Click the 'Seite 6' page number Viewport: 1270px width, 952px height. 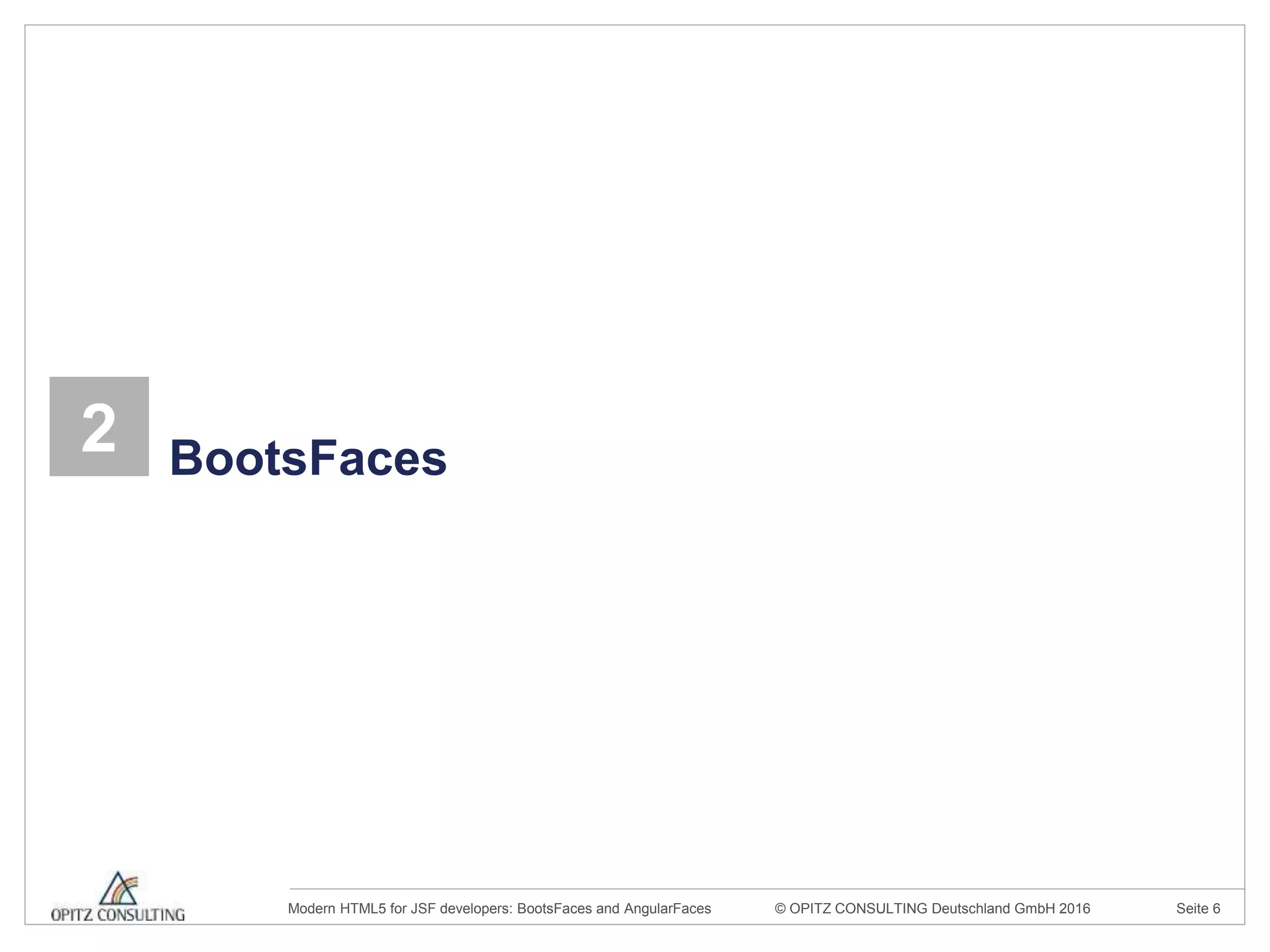(1198, 909)
